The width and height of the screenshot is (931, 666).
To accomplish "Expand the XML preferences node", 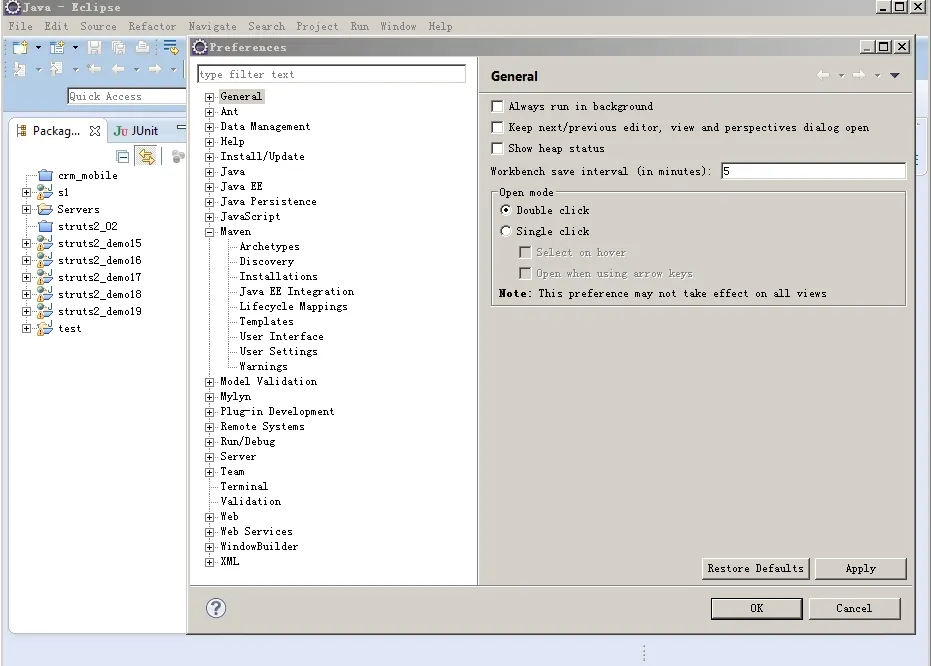I will pyautogui.click(x=210, y=562).
